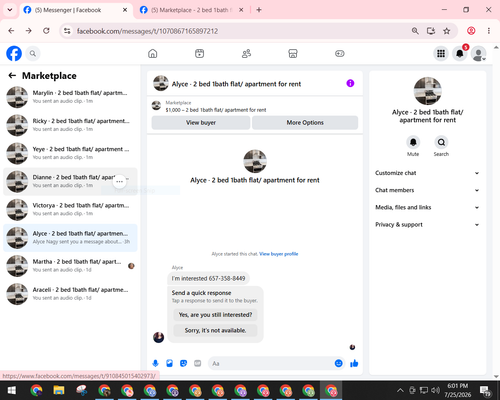
Task: Search in conversation with the Search icon
Action: coord(441,142)
